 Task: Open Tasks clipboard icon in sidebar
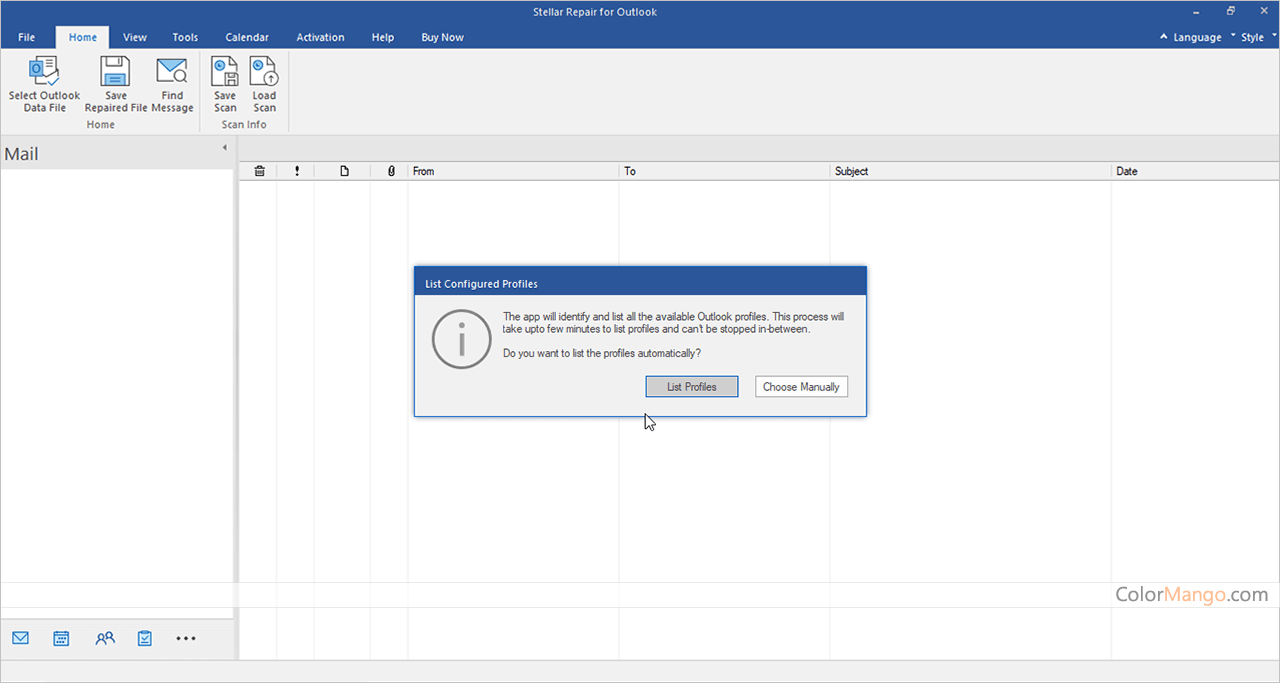[x=145, y=638]
